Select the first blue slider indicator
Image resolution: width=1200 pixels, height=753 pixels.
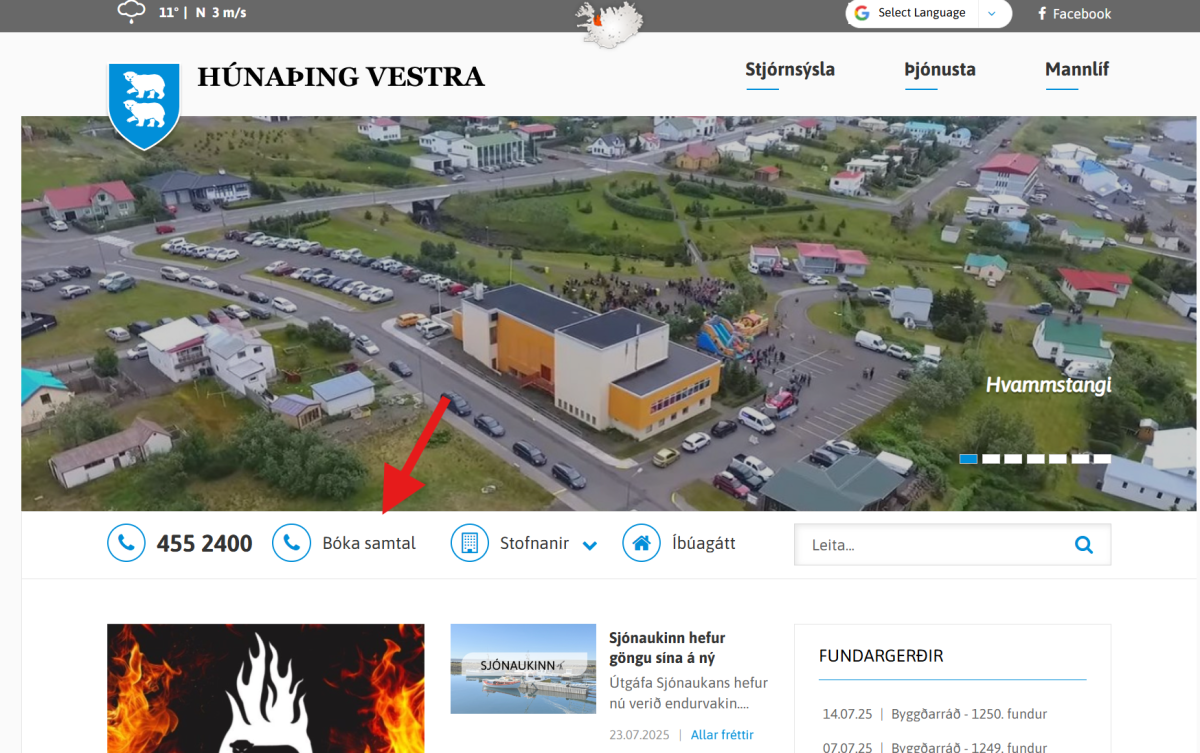click(968, 459)
